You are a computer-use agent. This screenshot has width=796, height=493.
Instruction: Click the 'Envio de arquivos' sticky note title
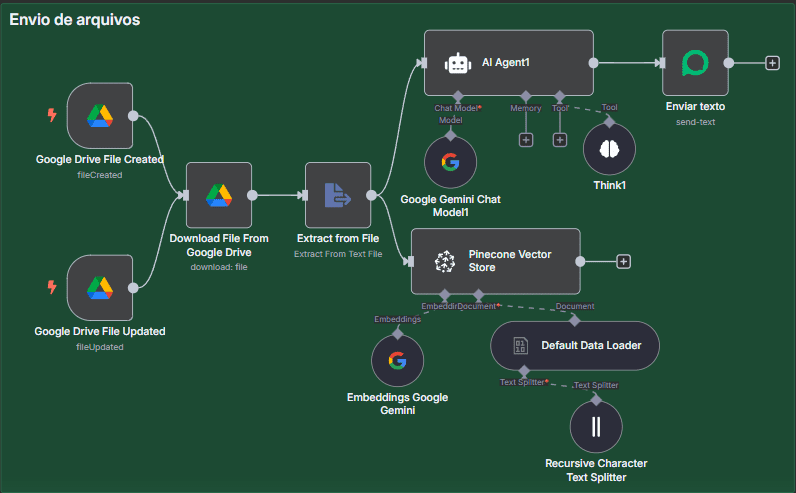pyautogui.click(x=75, y=20)
